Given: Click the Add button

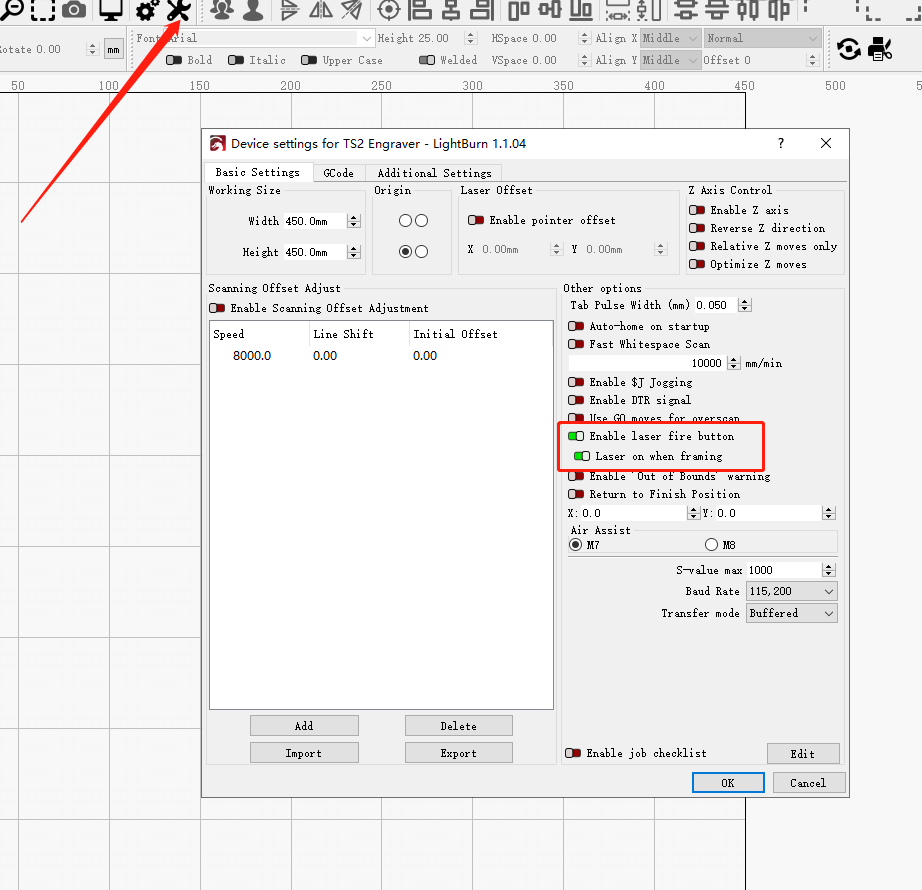Looking at the screenshot, I should point(304,726).
